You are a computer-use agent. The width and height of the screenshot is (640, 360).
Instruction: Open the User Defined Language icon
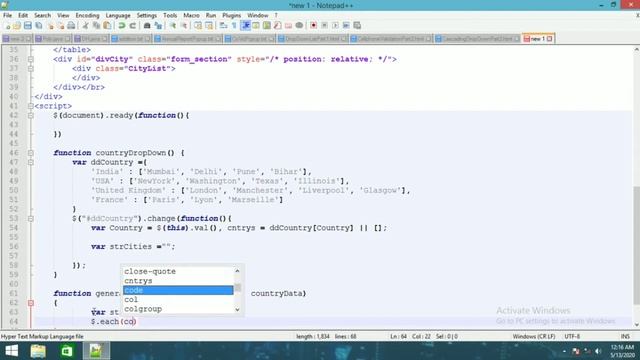pos(256,25)
